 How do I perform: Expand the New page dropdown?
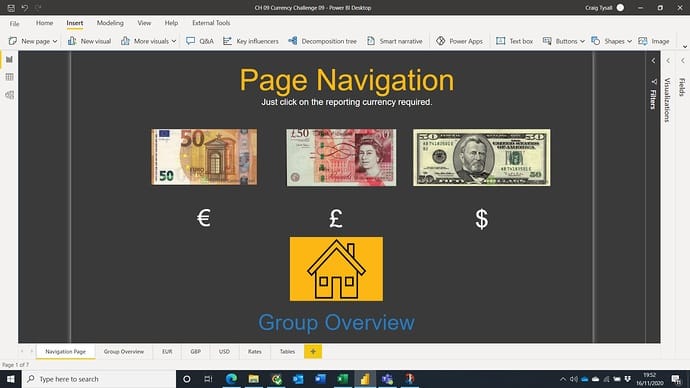55,41
